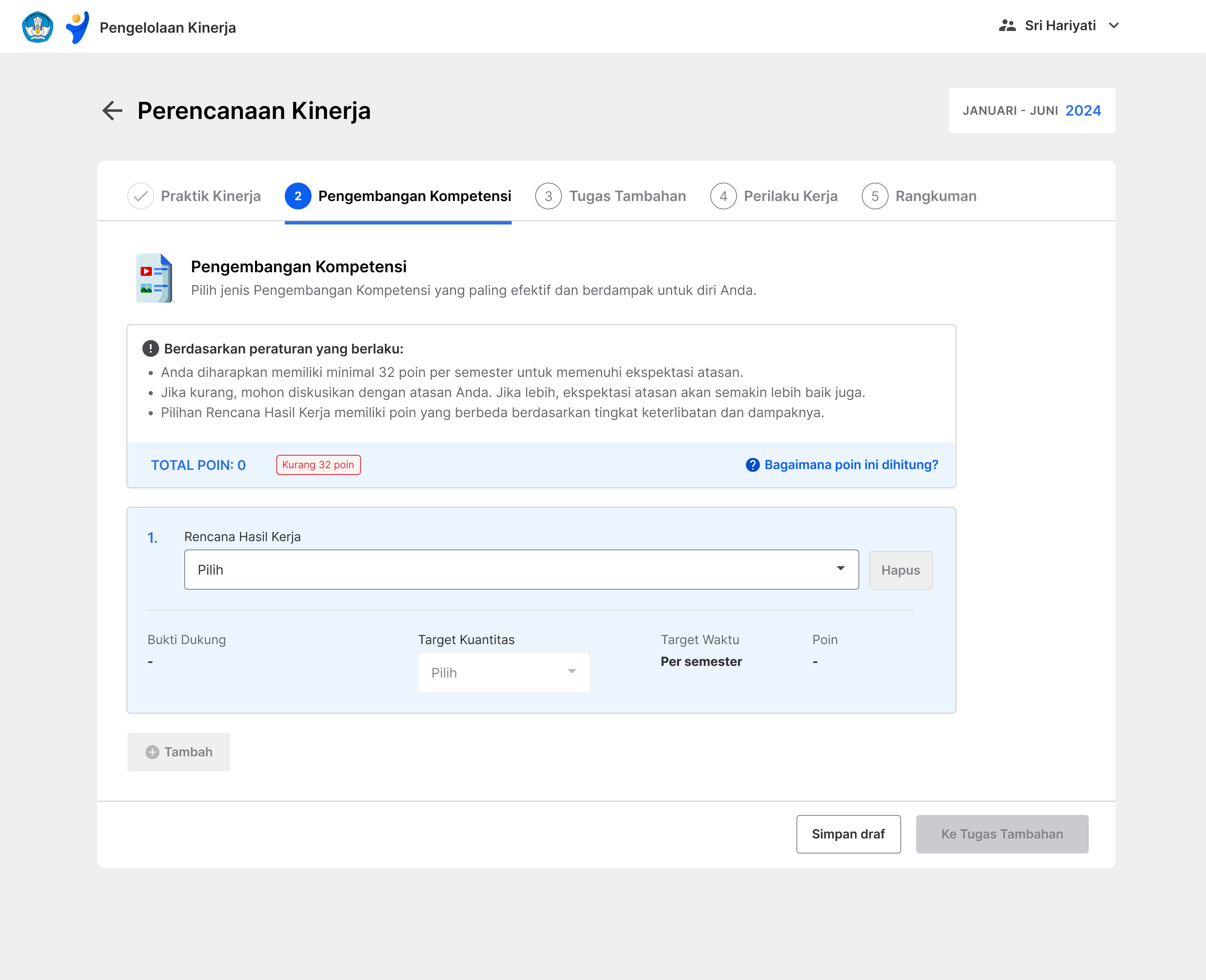
Task: Switch to the Tugas Tambahan step tab
Action: [611, 196]
